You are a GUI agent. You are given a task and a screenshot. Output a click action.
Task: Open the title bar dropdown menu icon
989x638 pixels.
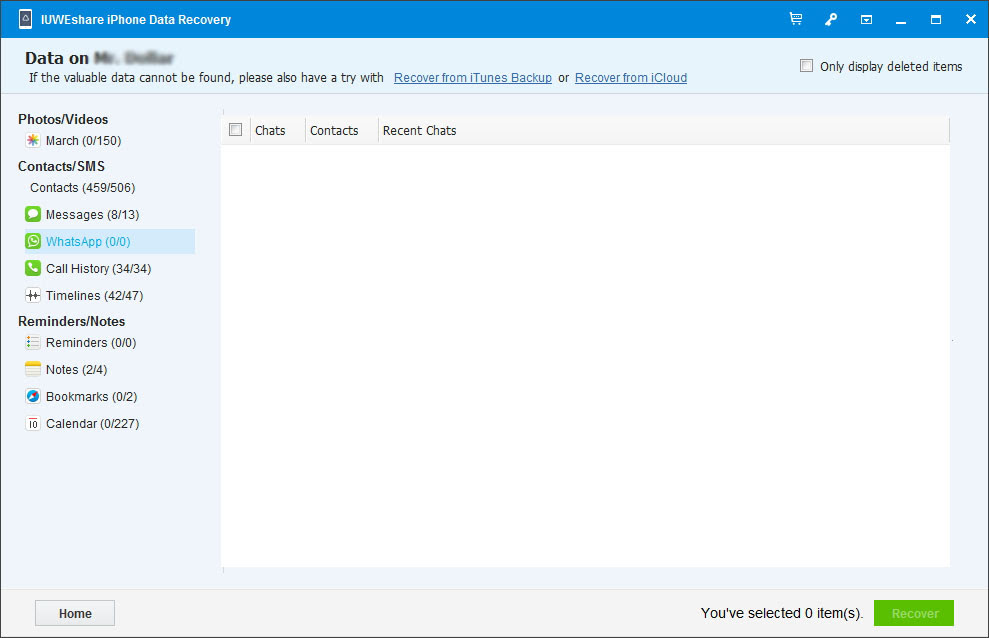pyautogui.click(x=867, y=20)
